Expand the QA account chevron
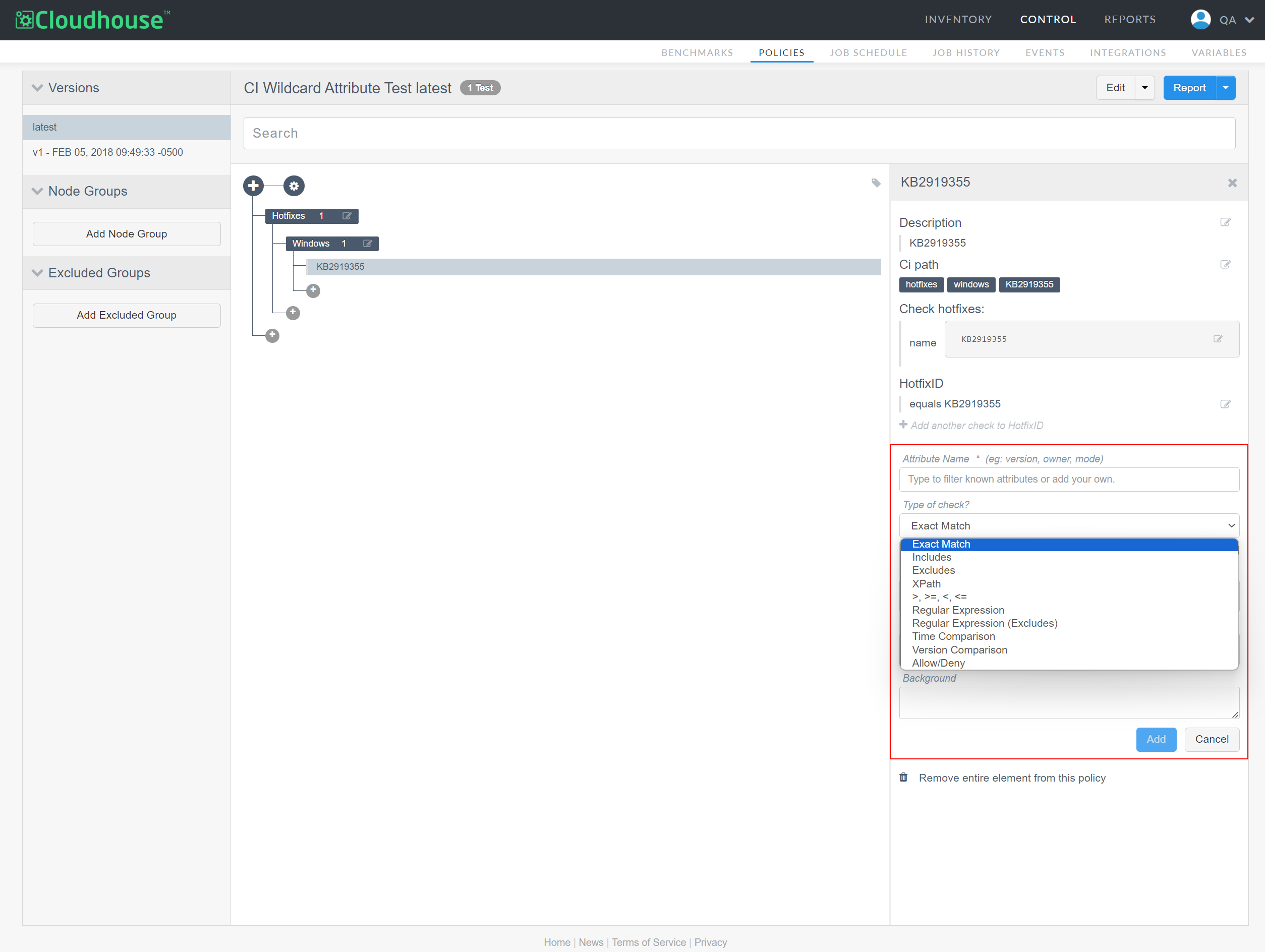The width and height of the screenshot is (1265, 952). click(1249, 20)
